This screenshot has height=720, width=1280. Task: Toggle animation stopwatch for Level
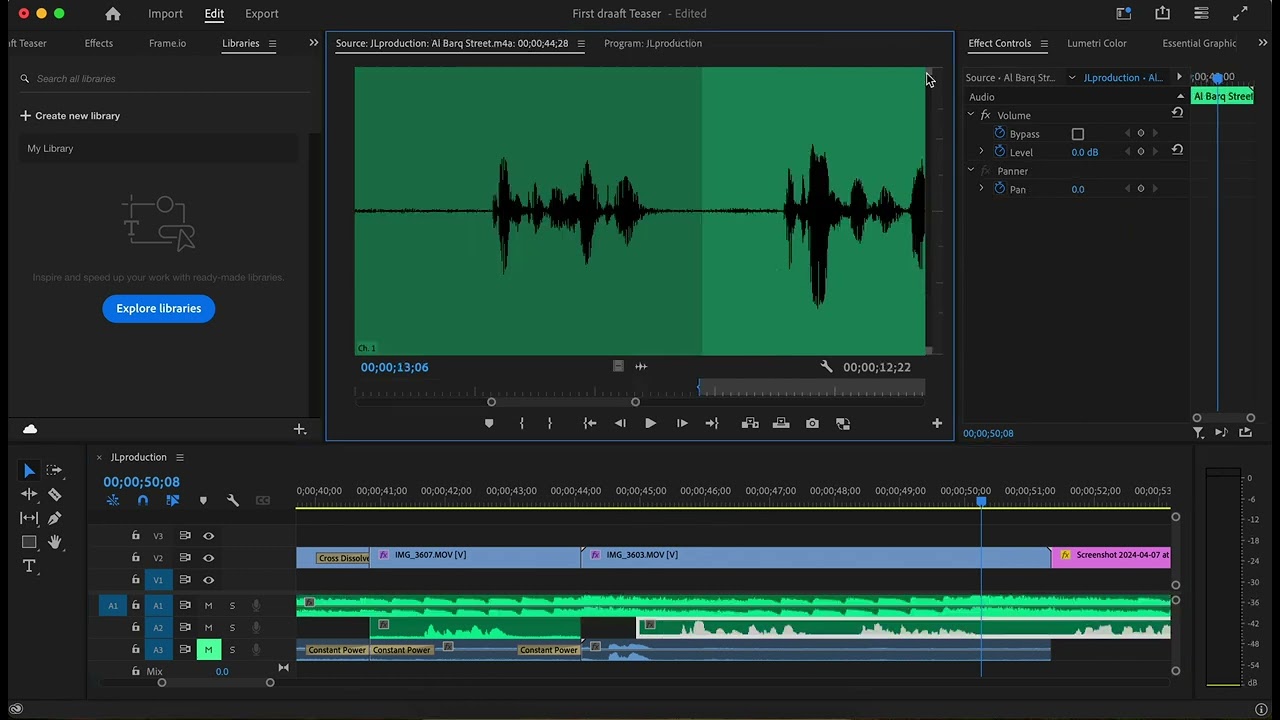[x=999, y=152]
